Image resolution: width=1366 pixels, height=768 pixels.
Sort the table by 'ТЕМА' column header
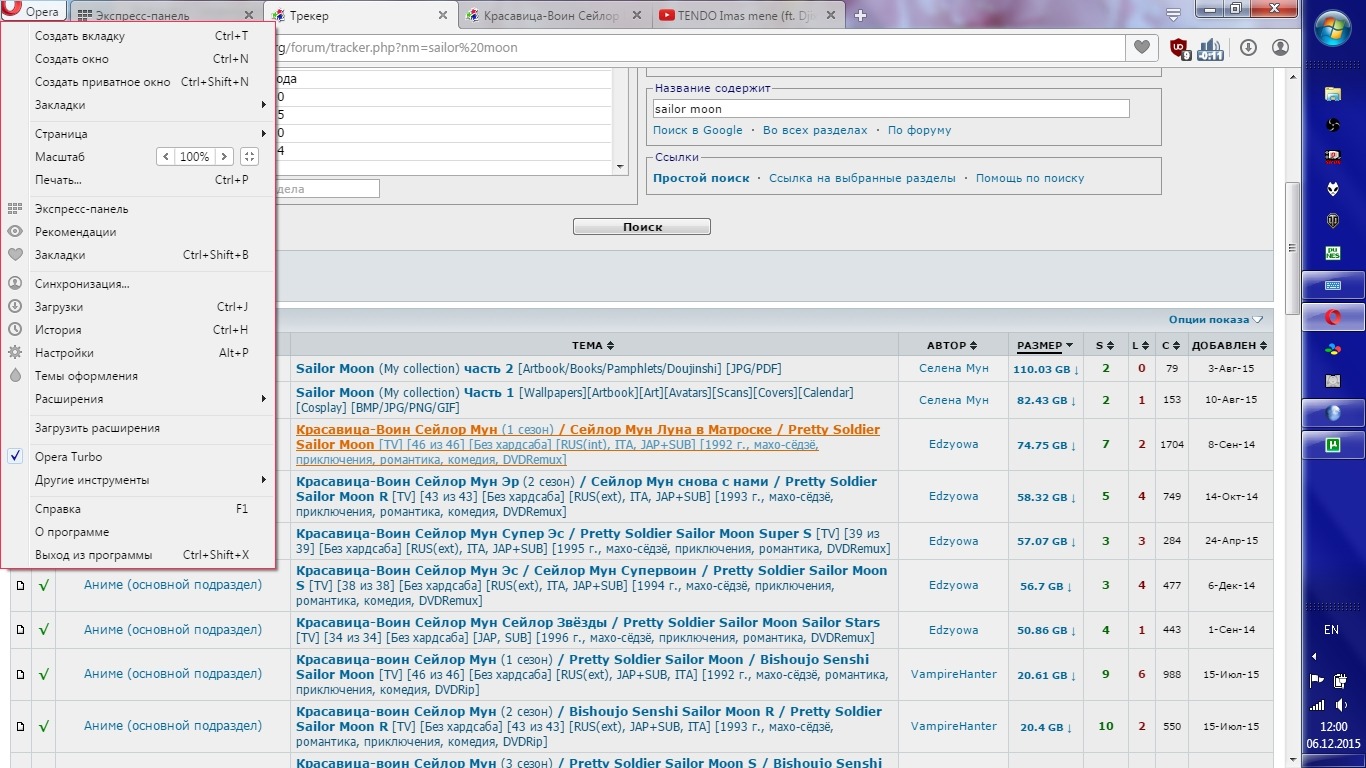(593, 345)
